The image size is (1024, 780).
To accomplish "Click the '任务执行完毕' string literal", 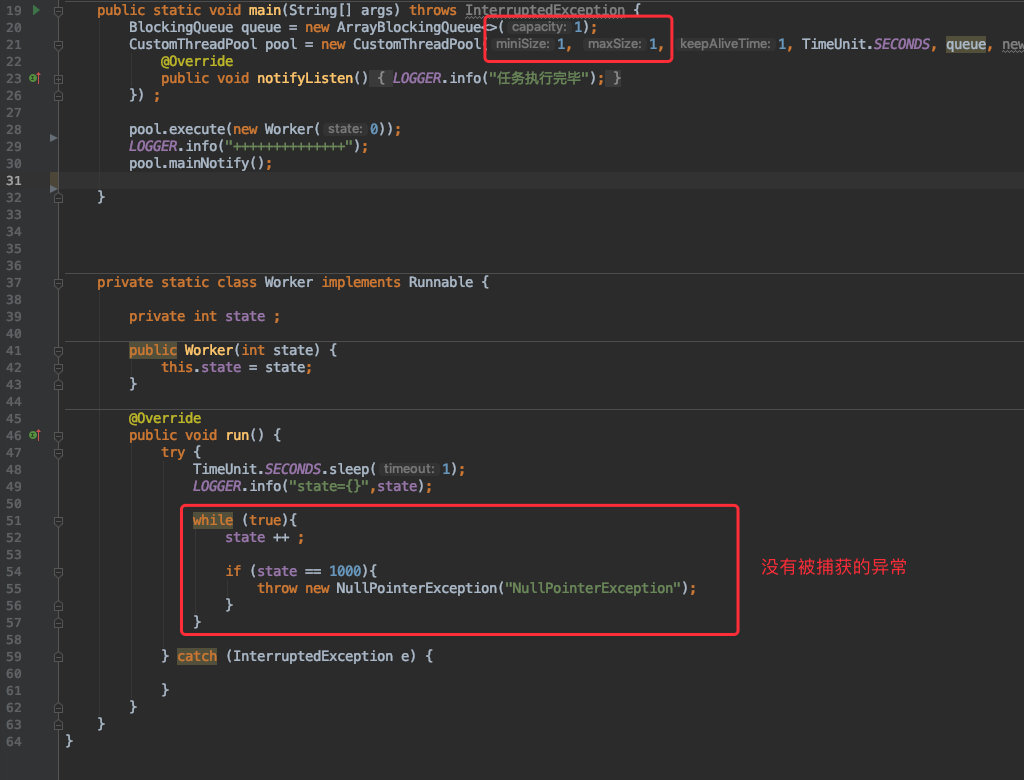I will pos(539,78).
